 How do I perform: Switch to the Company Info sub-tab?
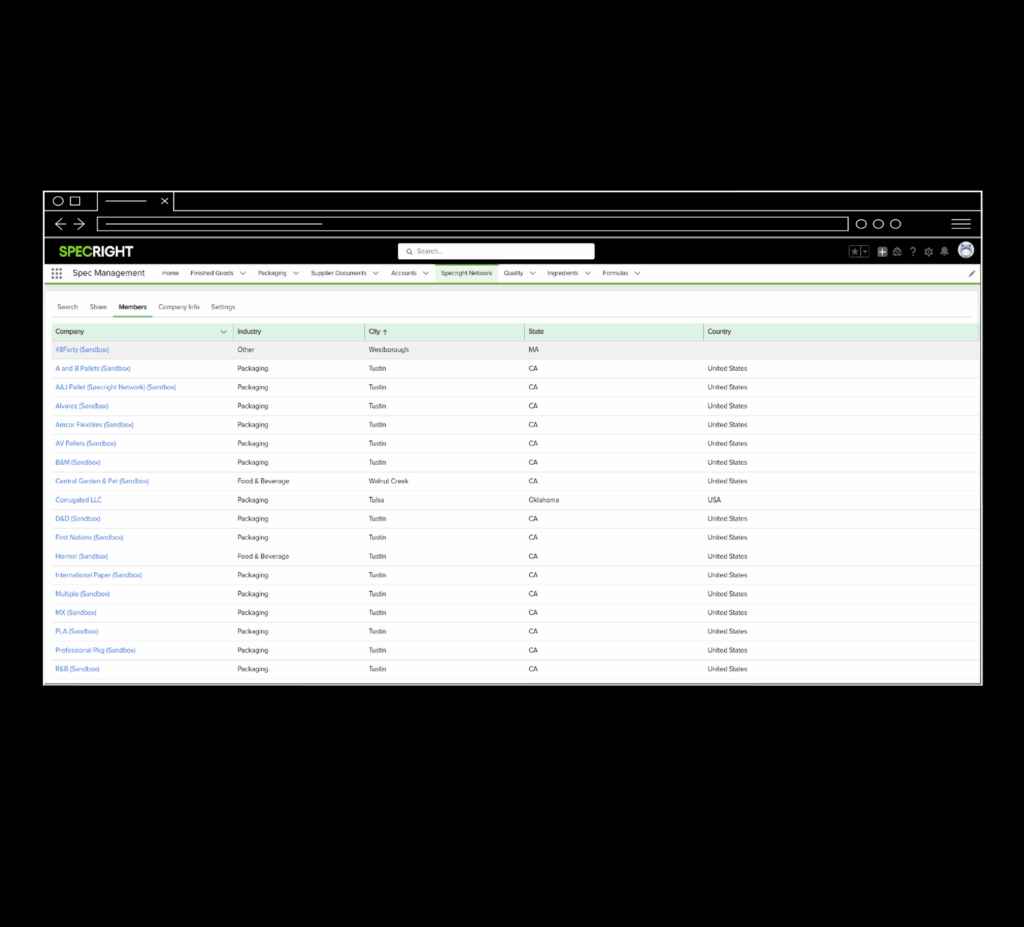pos(179,307)
